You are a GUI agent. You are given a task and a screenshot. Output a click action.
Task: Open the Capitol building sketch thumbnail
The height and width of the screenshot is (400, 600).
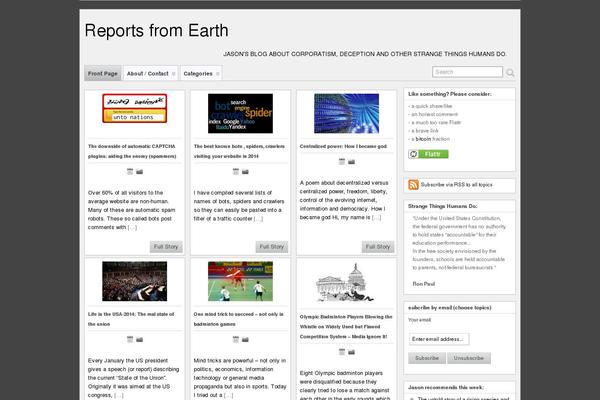(346, 283)
